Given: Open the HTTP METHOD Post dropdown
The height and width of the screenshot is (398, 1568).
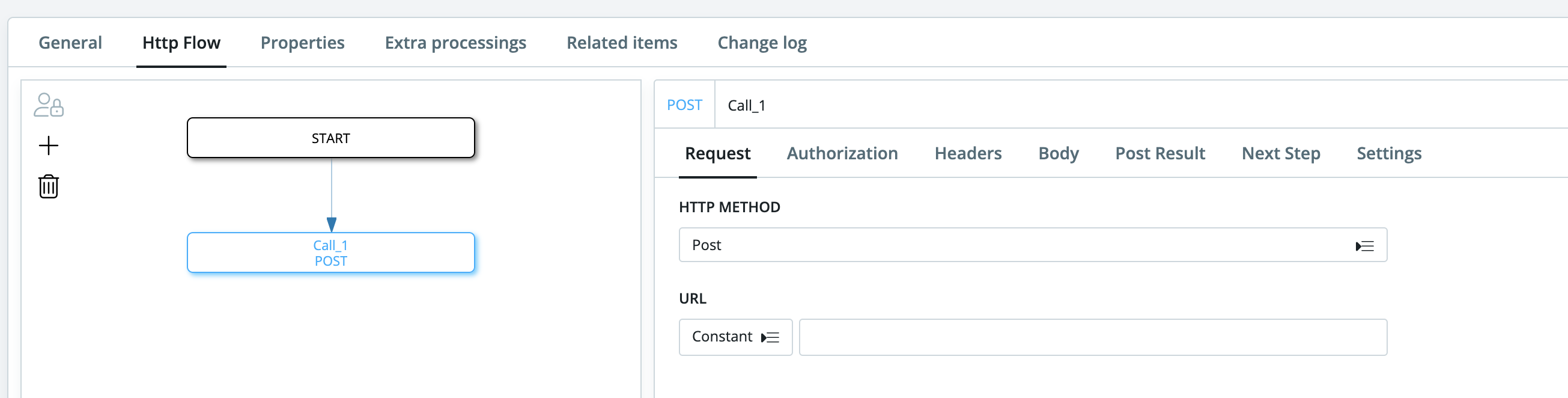Looking at the screenshot, I should [x=1032, y=245].
